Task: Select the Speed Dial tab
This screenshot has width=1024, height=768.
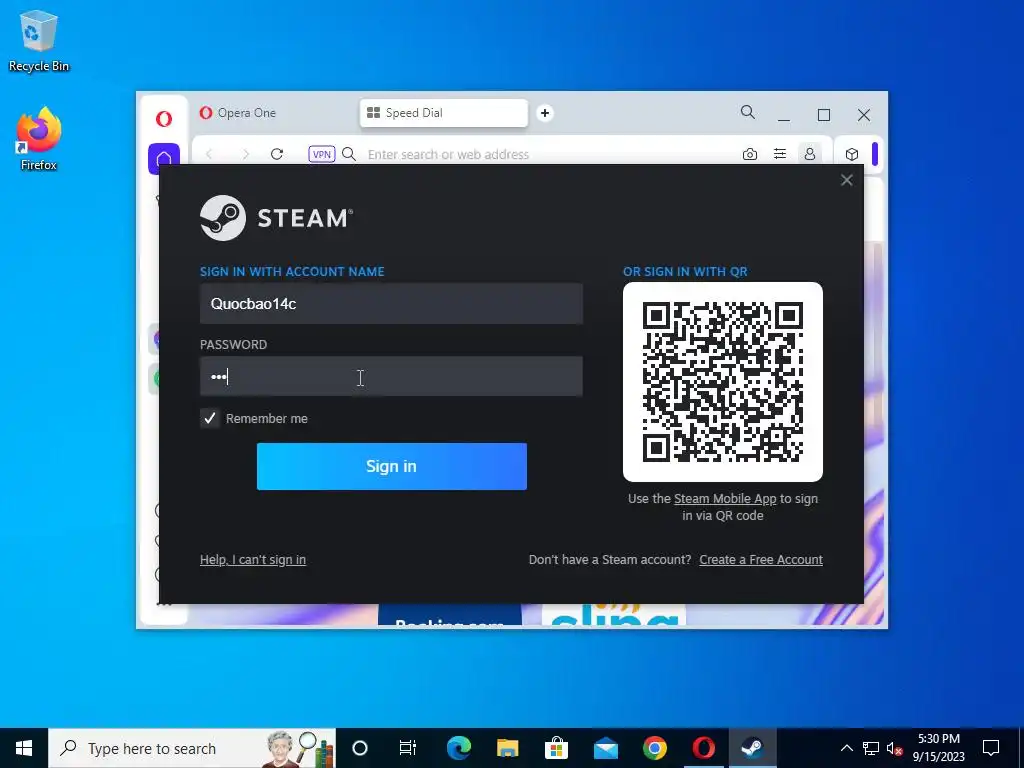Action: tap(443, 113)
